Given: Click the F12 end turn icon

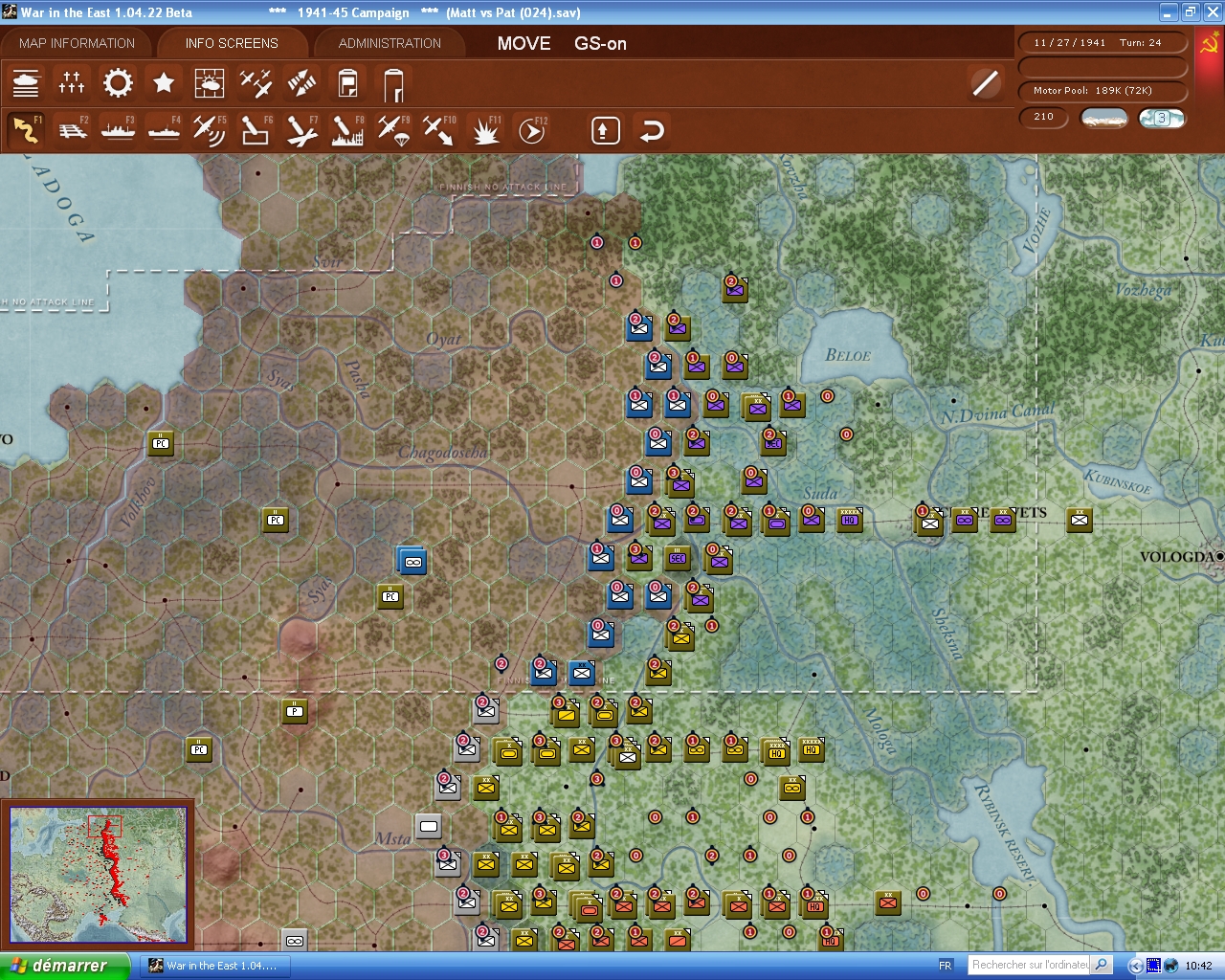Looking at the screenshot, I should tap(531, 130).
